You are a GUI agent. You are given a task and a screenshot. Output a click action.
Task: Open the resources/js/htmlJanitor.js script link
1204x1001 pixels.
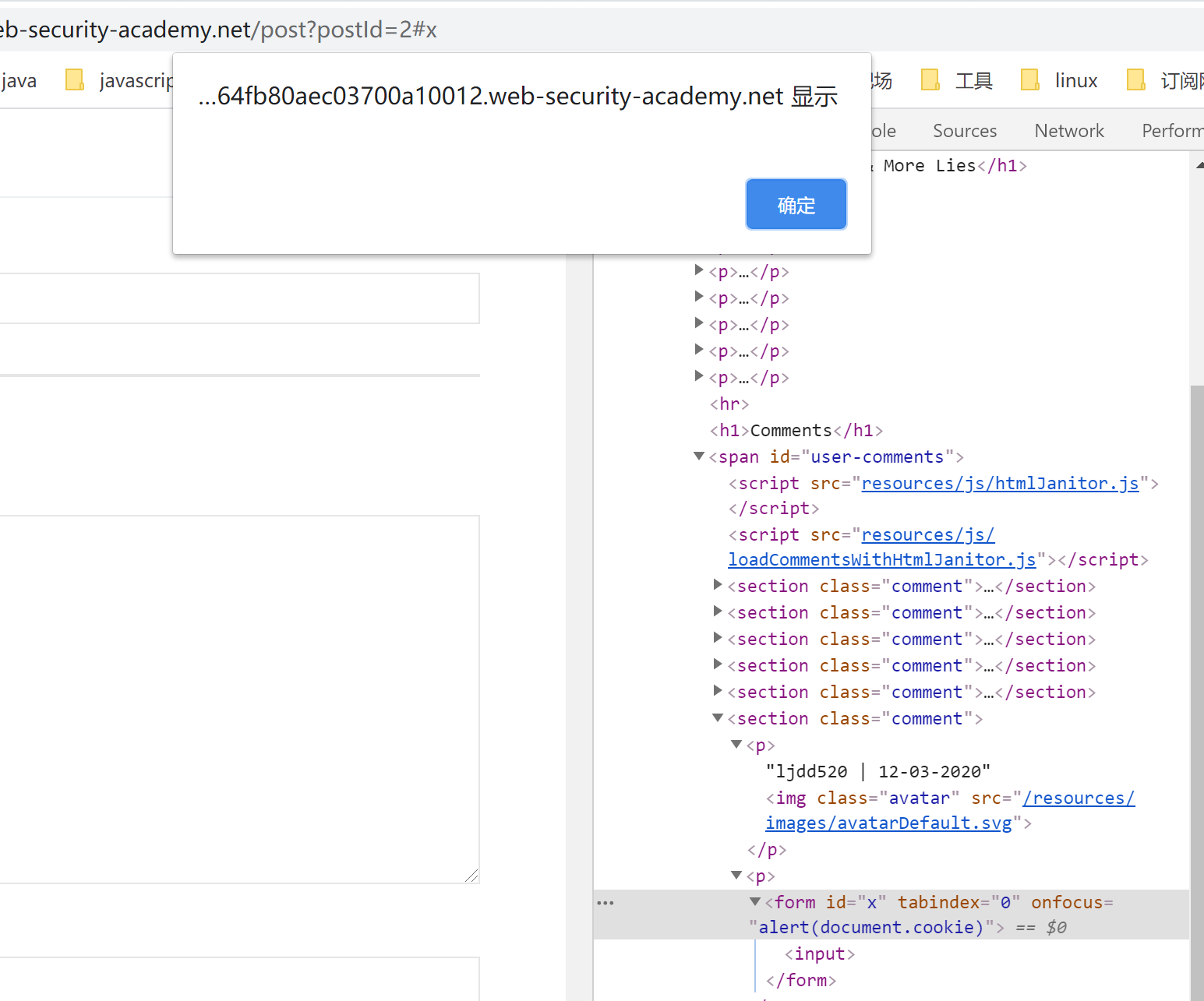pos(1000,483)
